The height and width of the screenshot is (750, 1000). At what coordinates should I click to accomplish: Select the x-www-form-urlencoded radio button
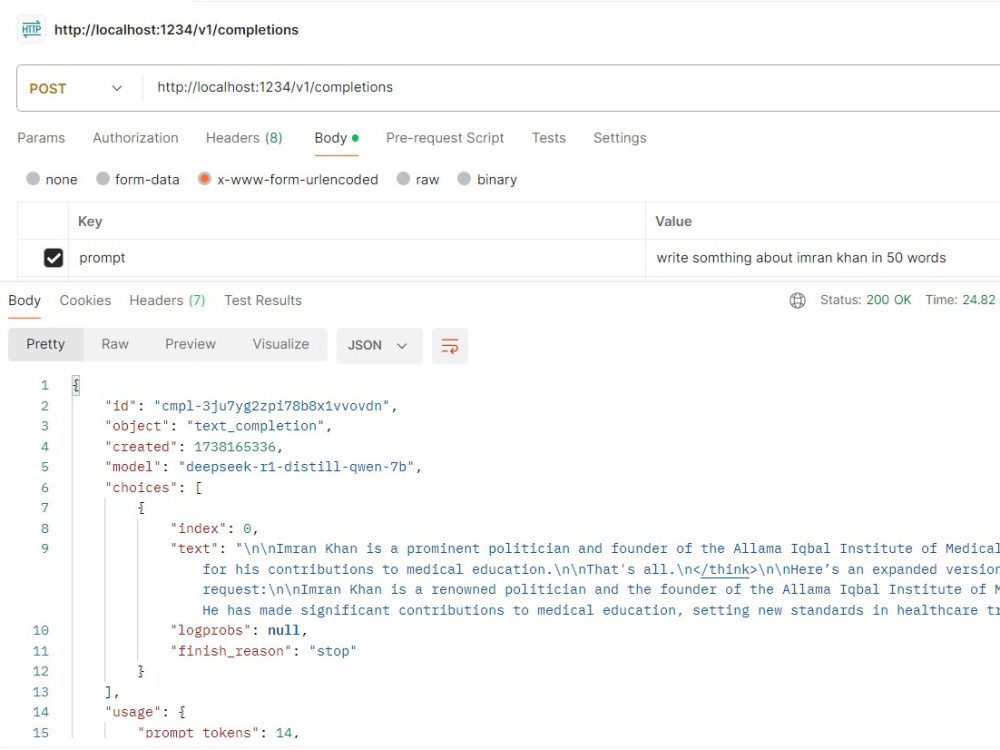pos(204,179)
